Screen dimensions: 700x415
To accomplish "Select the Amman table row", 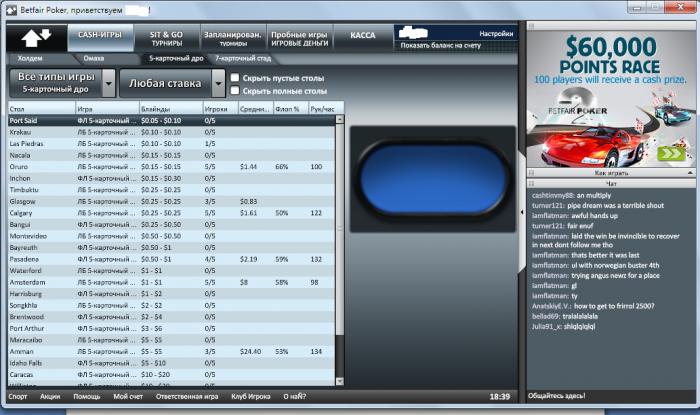I will click(x=171, y=352).
